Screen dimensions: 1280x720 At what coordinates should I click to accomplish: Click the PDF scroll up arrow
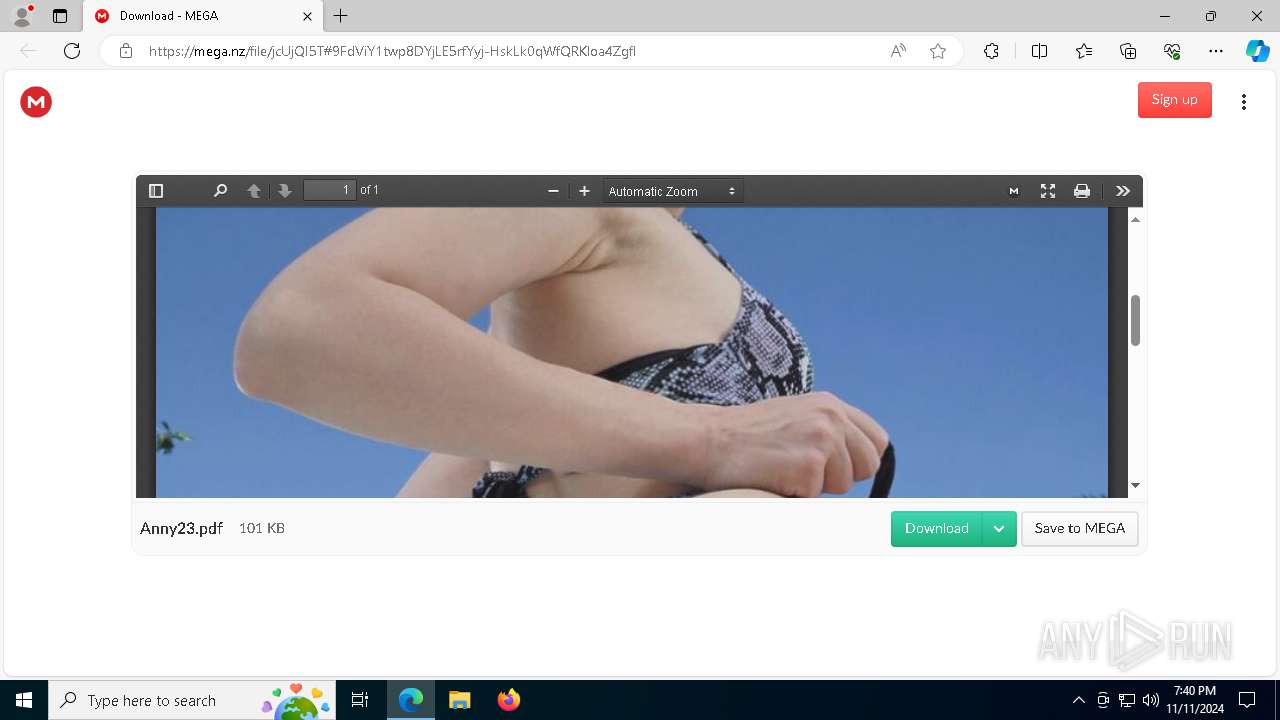pos(1135,219)
